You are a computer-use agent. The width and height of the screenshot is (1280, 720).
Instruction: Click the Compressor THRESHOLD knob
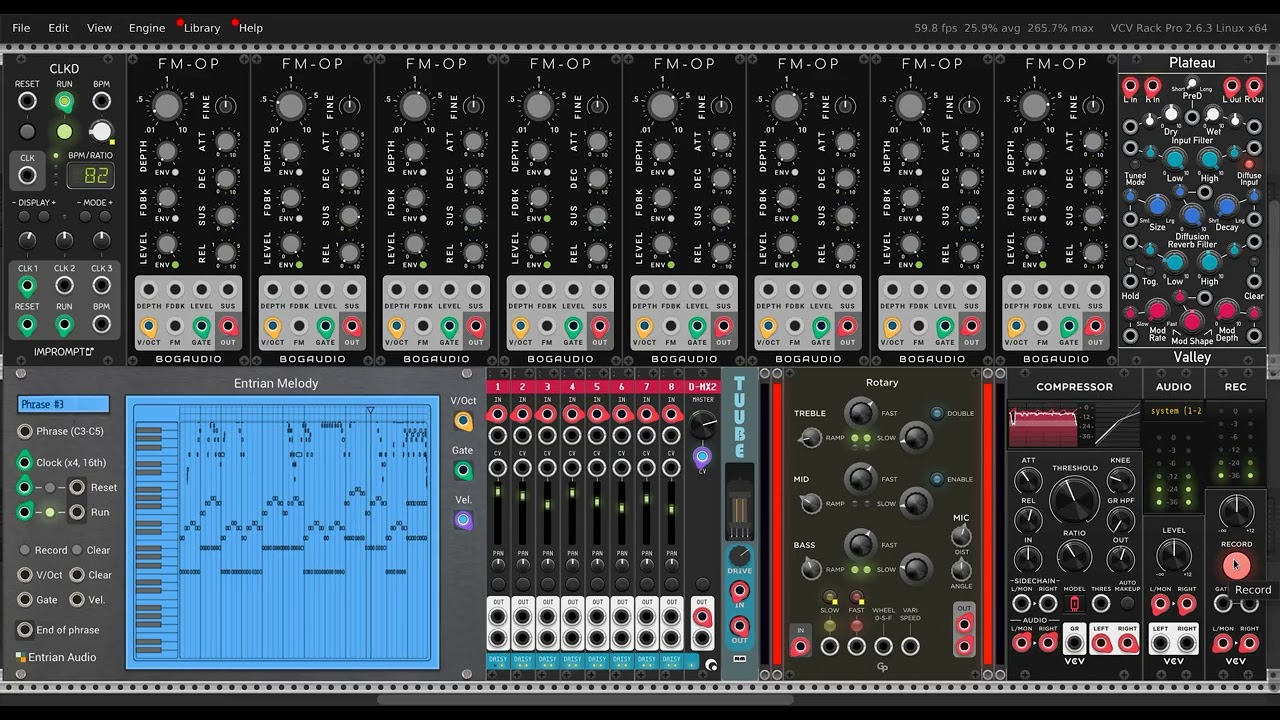[1074, 499]
